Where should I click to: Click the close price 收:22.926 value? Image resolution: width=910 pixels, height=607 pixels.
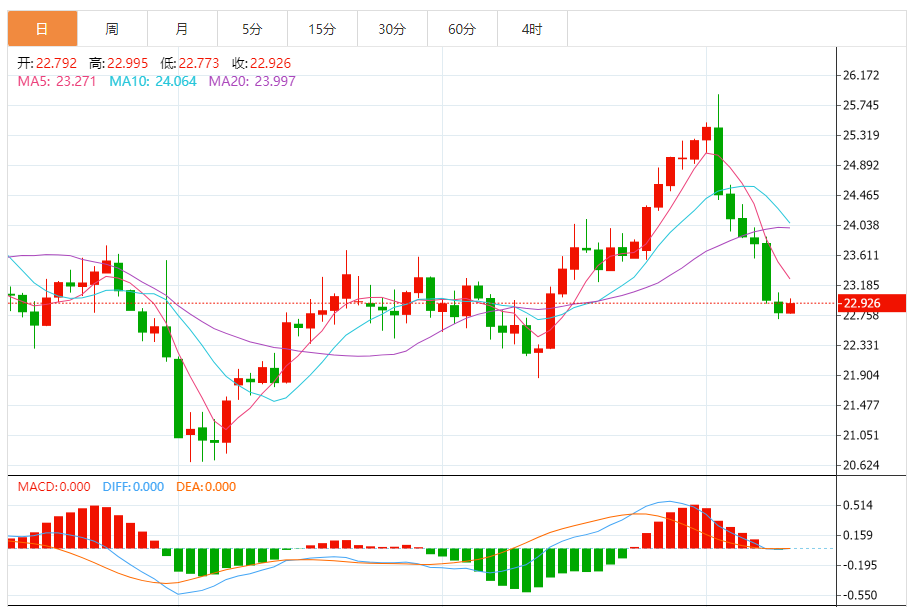pos(262,63)
